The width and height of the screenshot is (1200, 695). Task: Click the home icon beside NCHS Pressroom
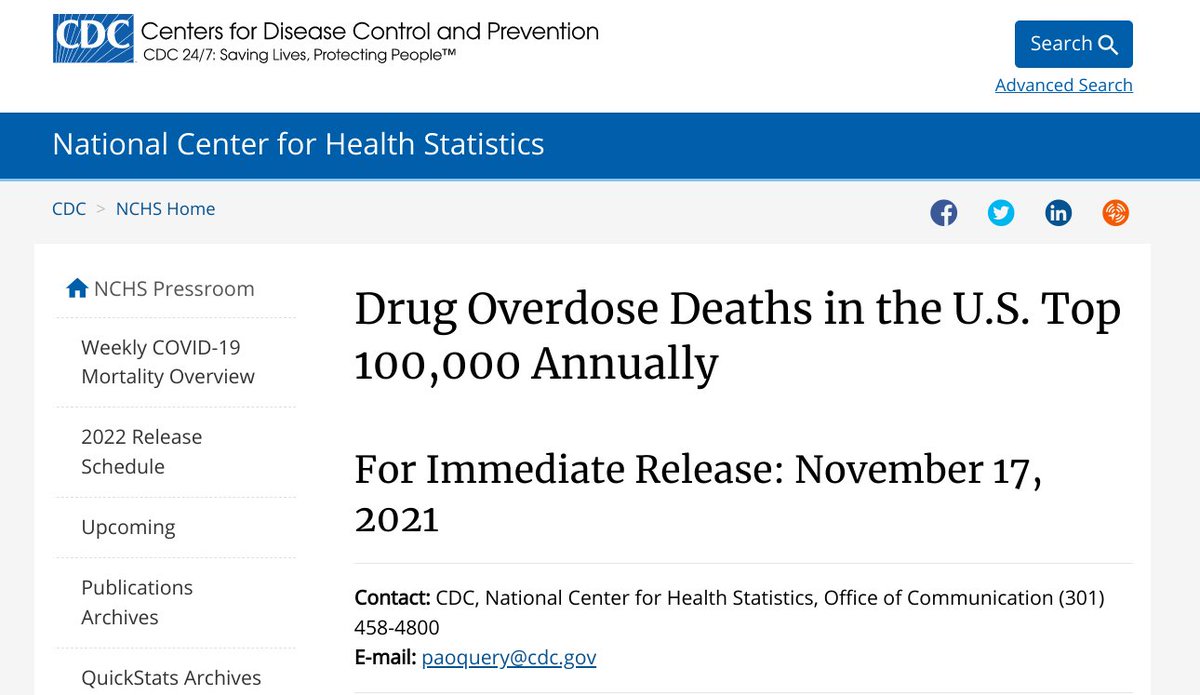pyautogui.click(x=77, y=289)
